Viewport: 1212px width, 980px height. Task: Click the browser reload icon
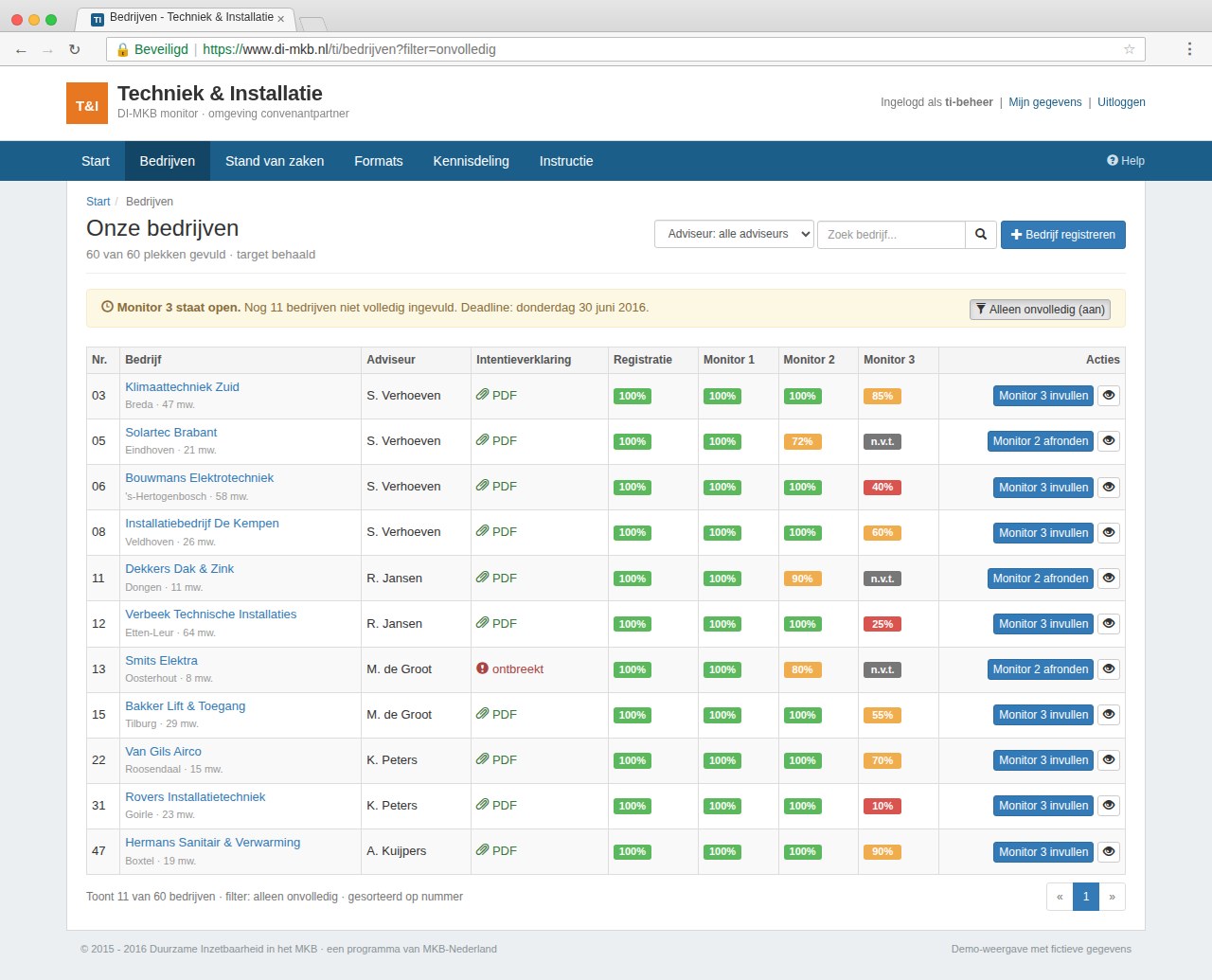[x=75, y=49]
